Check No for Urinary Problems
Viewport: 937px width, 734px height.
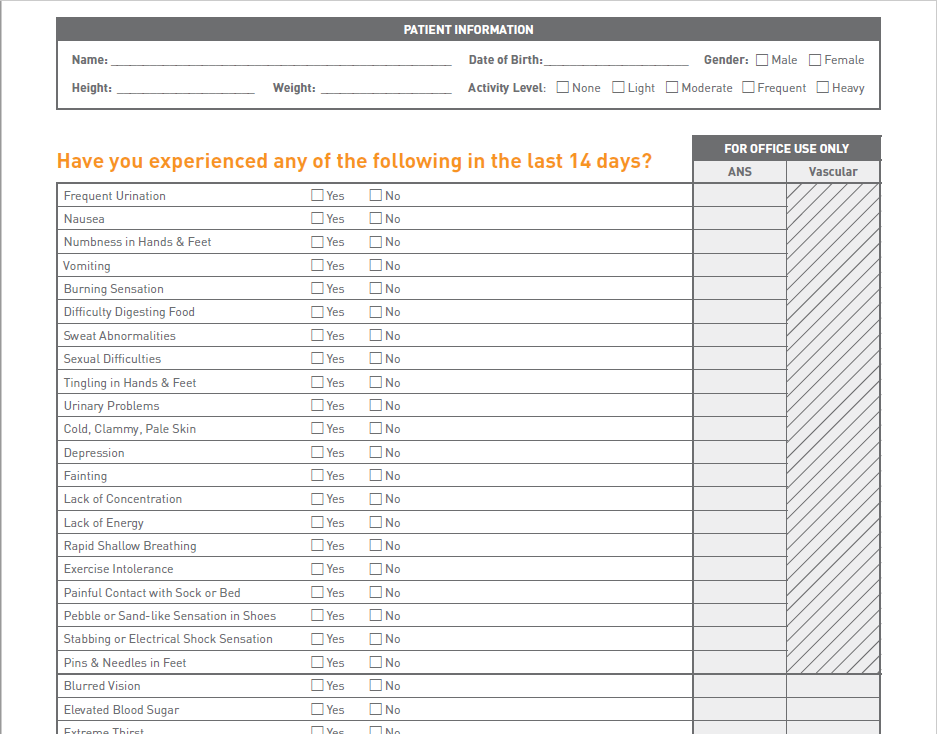click(376, 405)
